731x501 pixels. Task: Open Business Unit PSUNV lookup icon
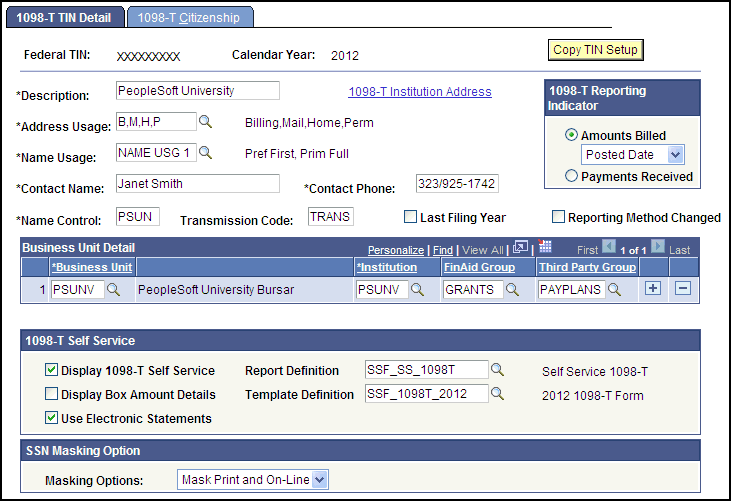point(113,289)
